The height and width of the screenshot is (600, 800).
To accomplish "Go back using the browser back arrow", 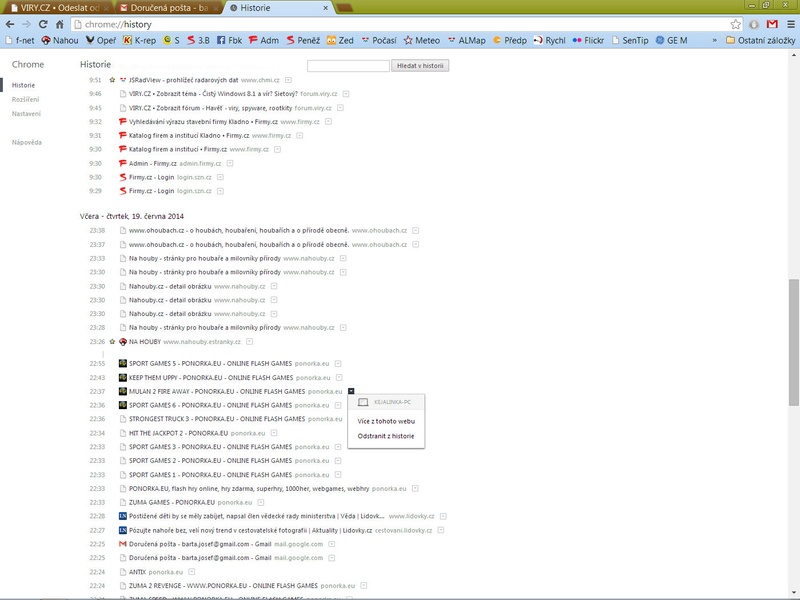I will point(9,23).
